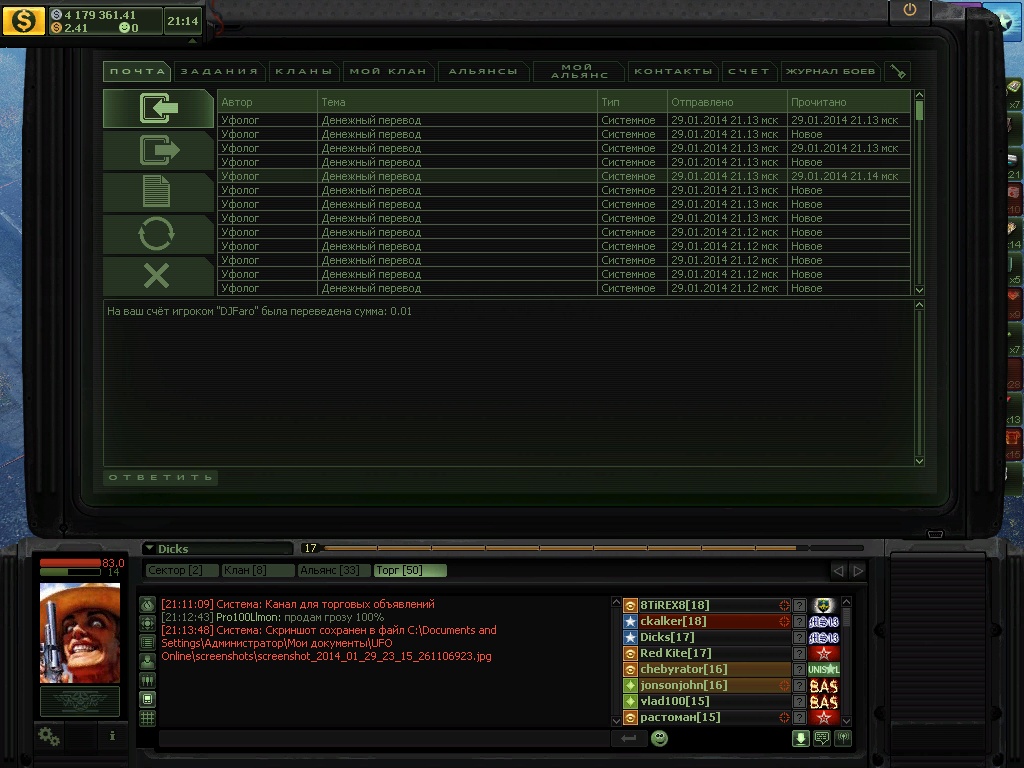Click the crosshair target chat side icon
The height and width of the screenshot is (768, 1024).
[x=148, y=624]
